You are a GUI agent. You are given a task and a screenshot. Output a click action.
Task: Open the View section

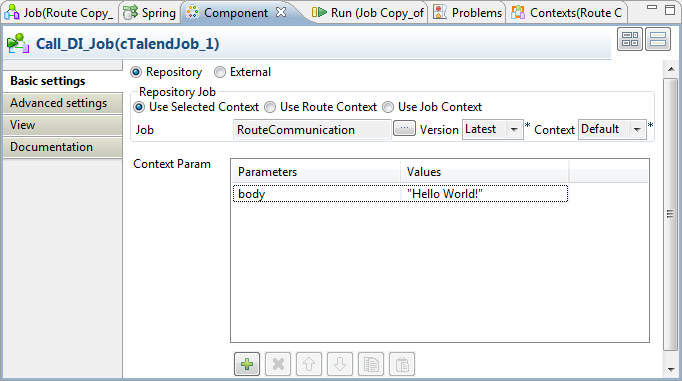(x=63, y=125)
